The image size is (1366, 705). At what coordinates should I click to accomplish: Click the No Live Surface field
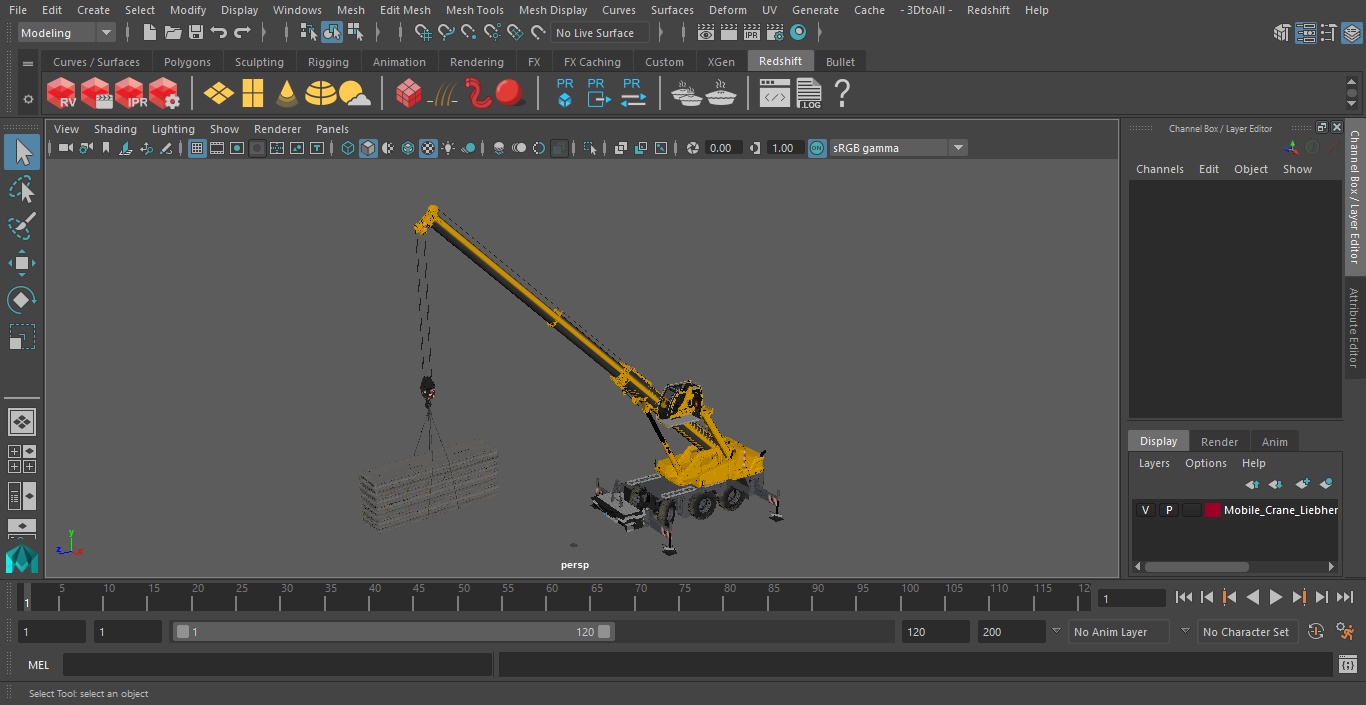point(600,33)
